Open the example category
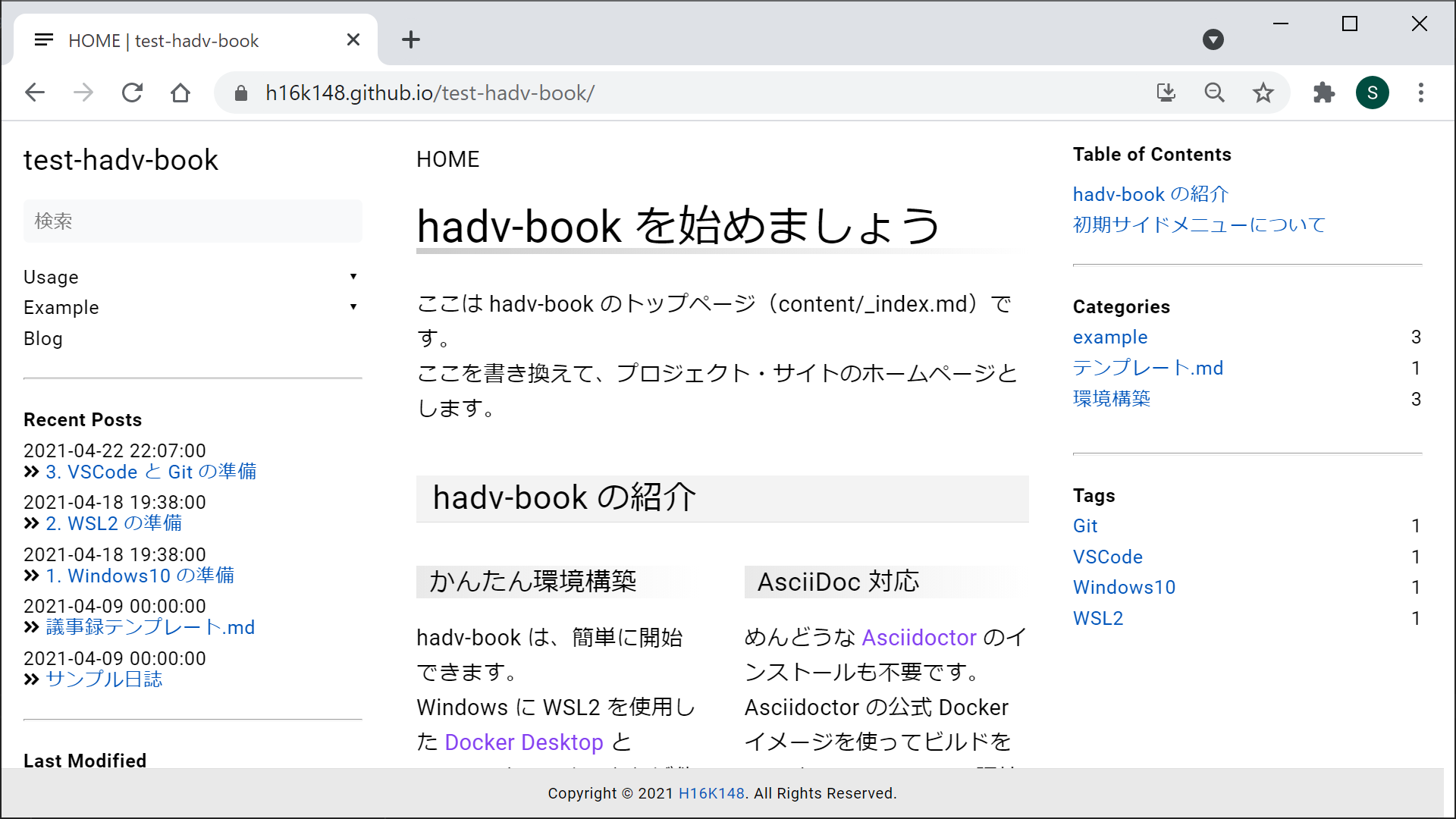The width and height of the screenshot is (1456, 819). 1110,337
